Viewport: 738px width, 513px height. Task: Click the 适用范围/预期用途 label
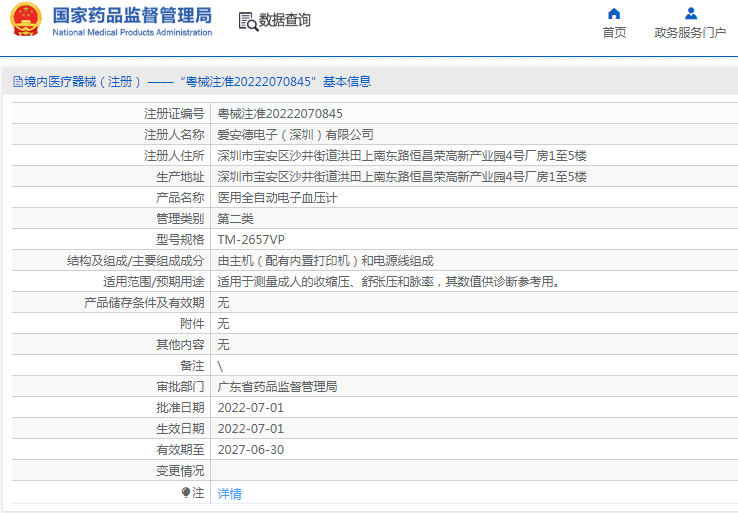(154, 282)
